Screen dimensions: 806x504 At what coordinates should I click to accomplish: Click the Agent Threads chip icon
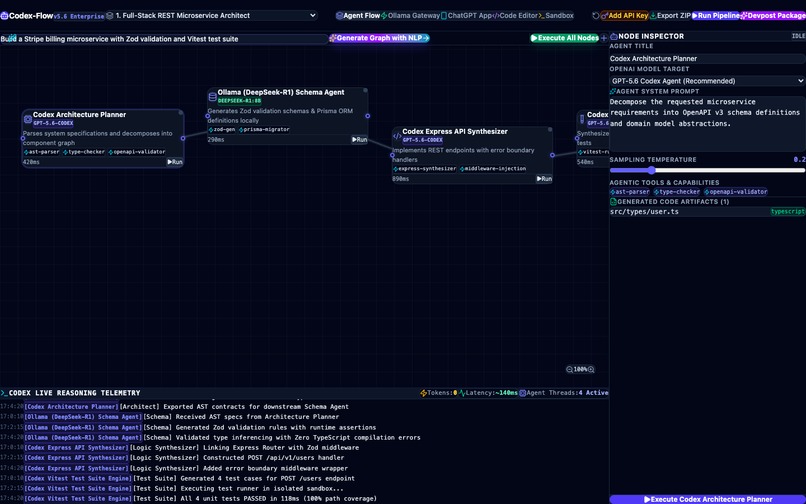[522, 393]
